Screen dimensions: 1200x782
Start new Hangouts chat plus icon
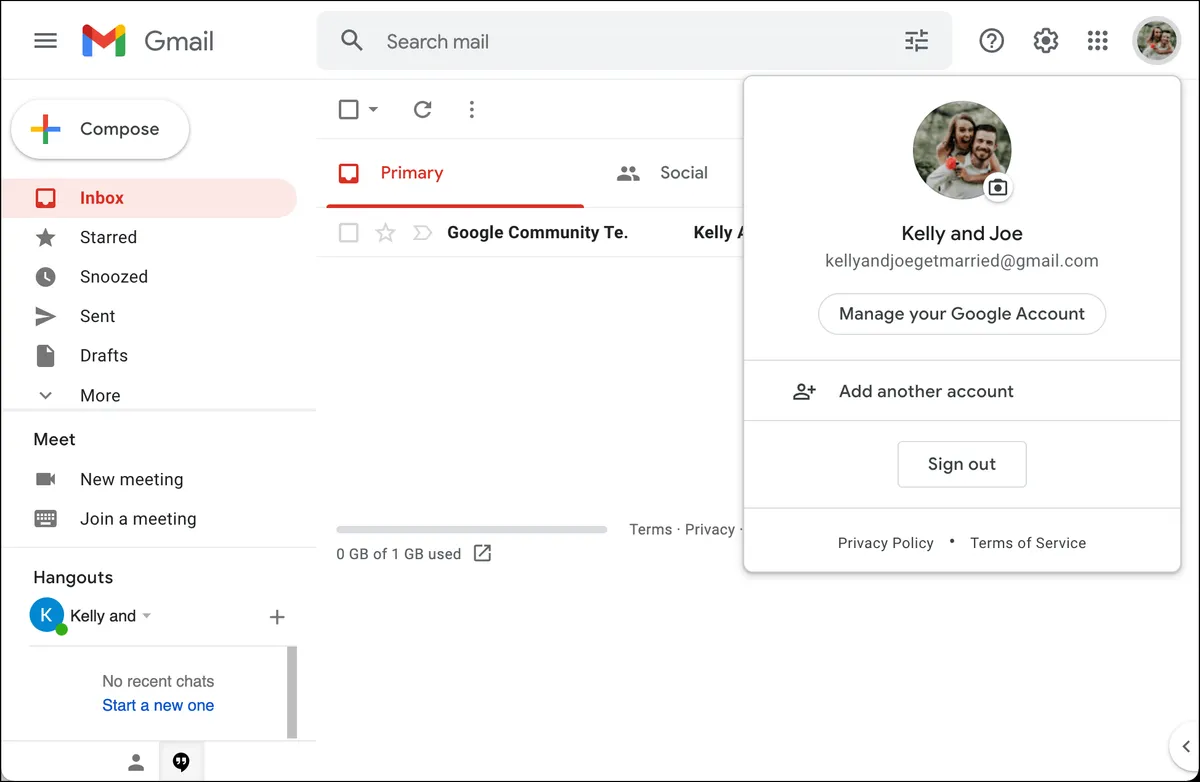tap(277, 617)
